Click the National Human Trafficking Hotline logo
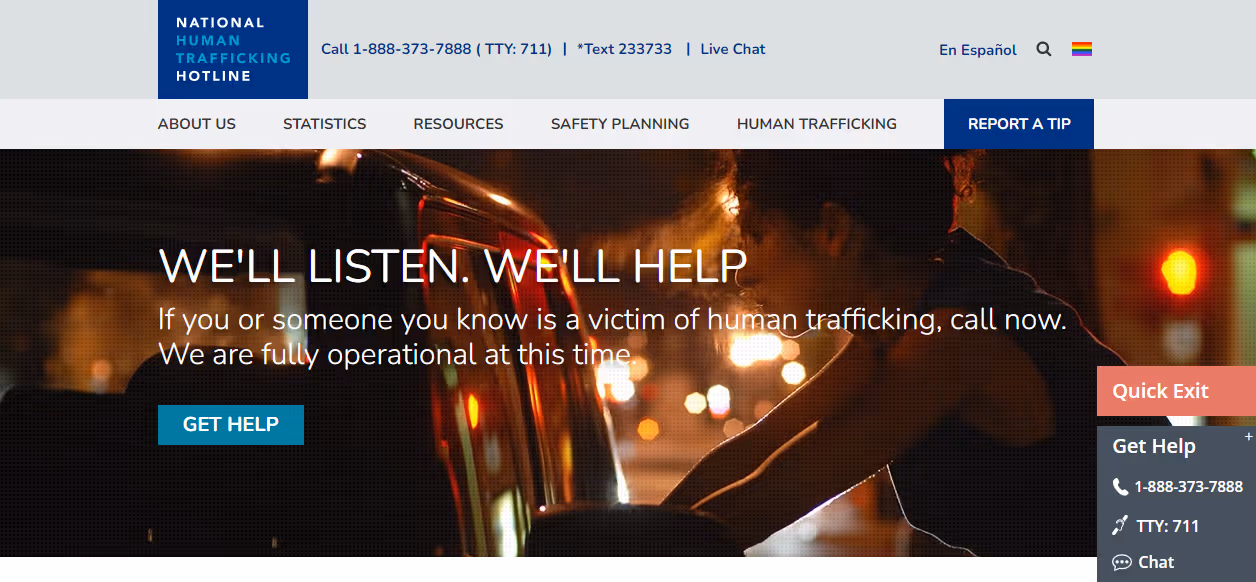 point(233,49)
